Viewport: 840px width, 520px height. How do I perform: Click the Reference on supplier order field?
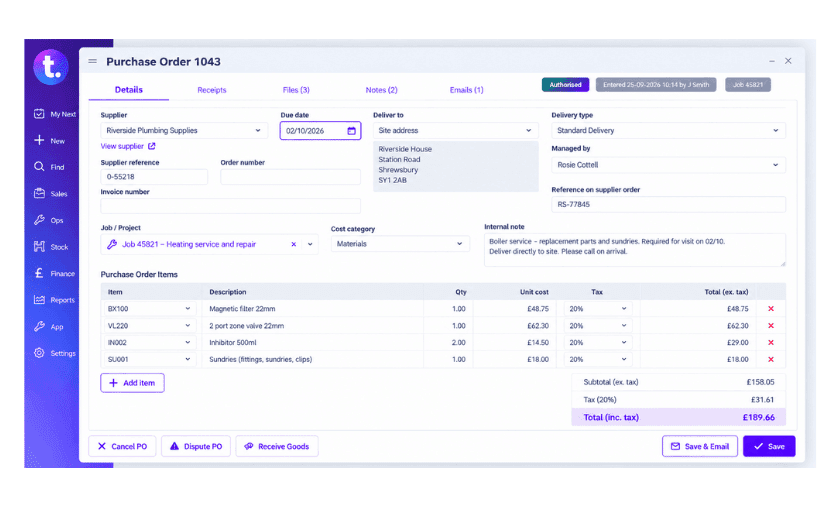[x=668, y=205]
